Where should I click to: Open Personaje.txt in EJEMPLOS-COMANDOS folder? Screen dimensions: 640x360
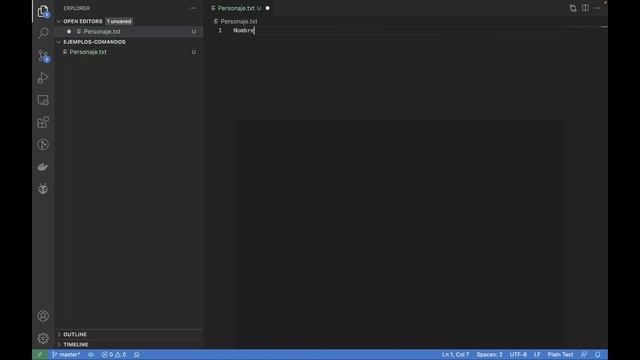[x=129, y=52]
